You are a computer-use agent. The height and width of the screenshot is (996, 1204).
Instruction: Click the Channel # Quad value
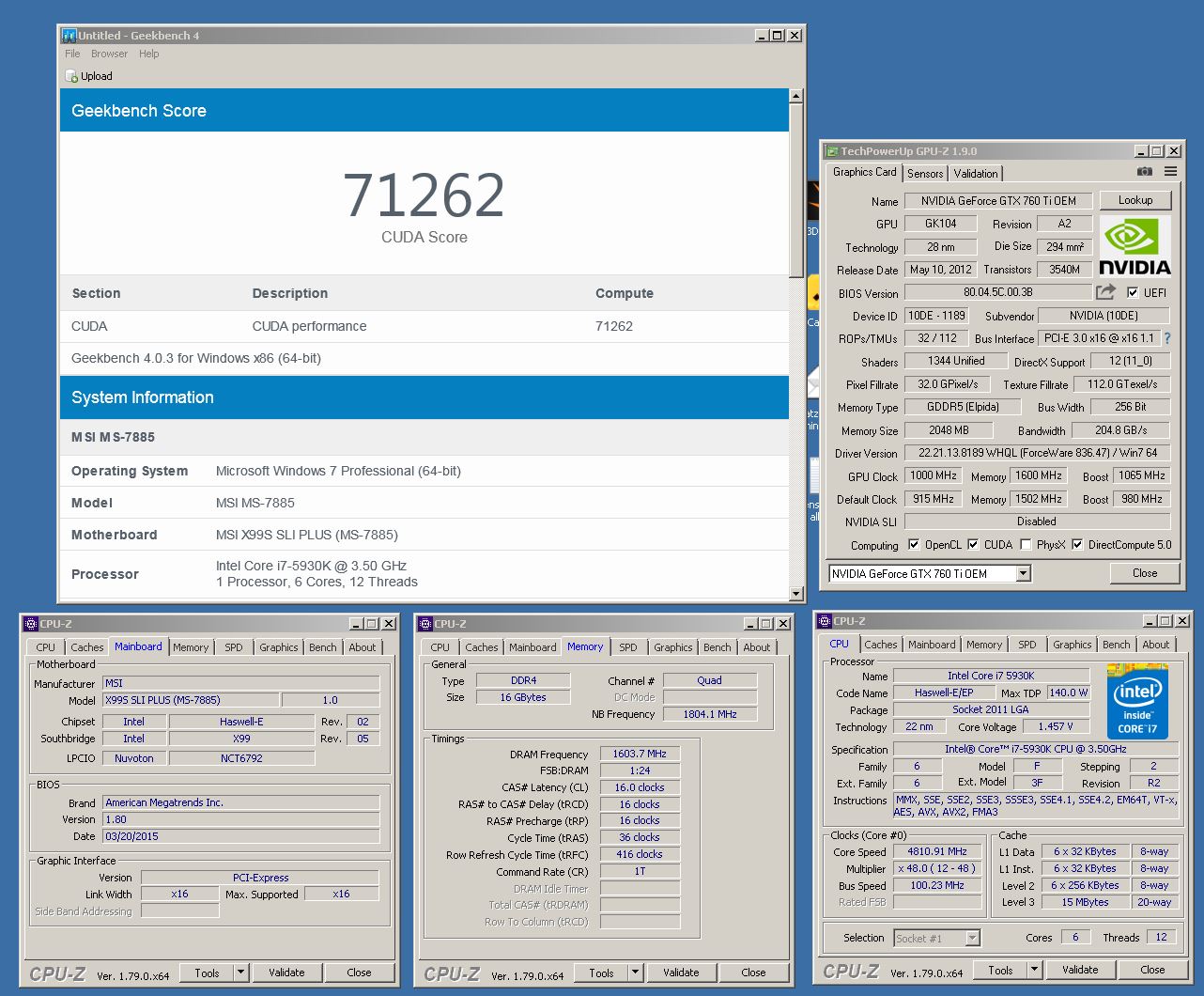coord(710,680)
